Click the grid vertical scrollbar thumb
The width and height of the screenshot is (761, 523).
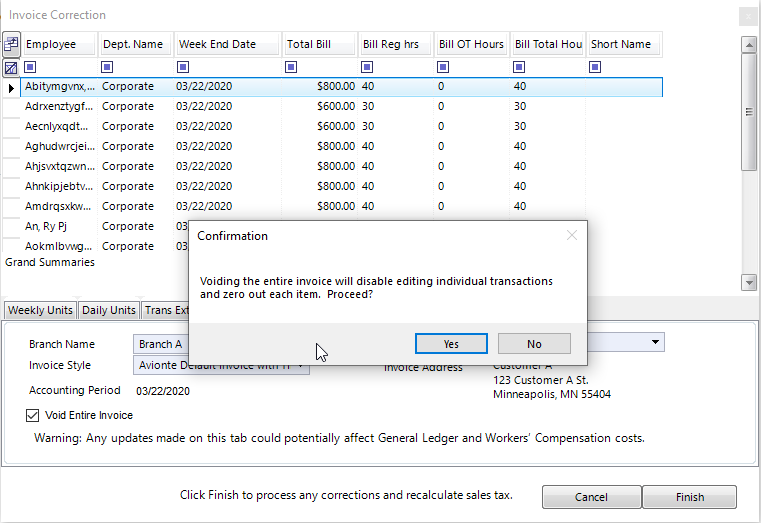pyautogui.click(x=749, y=112)
